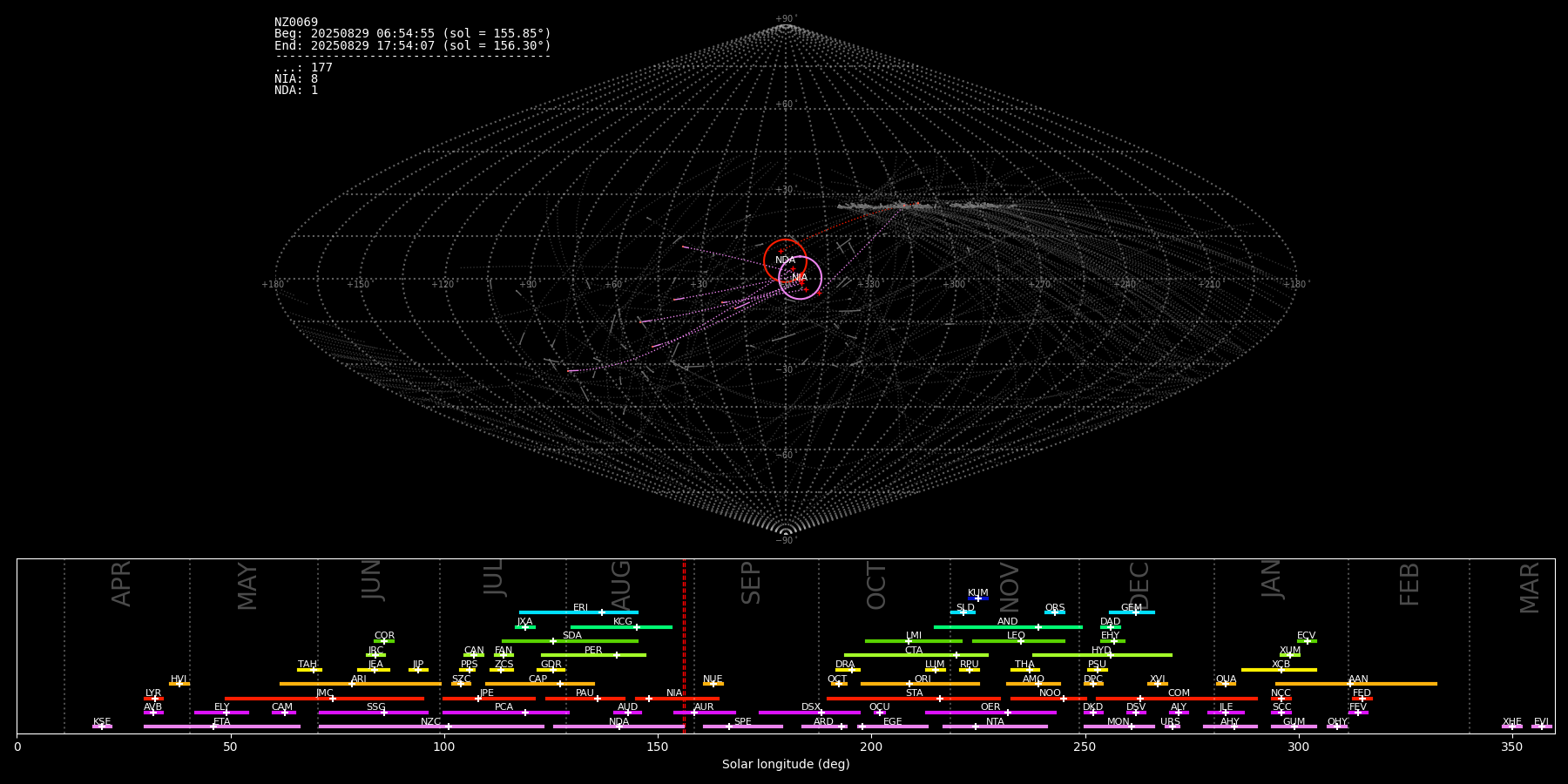Select the ORS shower bar
The height and width of the screenshot is (784, 1568).
point(1055,612)
